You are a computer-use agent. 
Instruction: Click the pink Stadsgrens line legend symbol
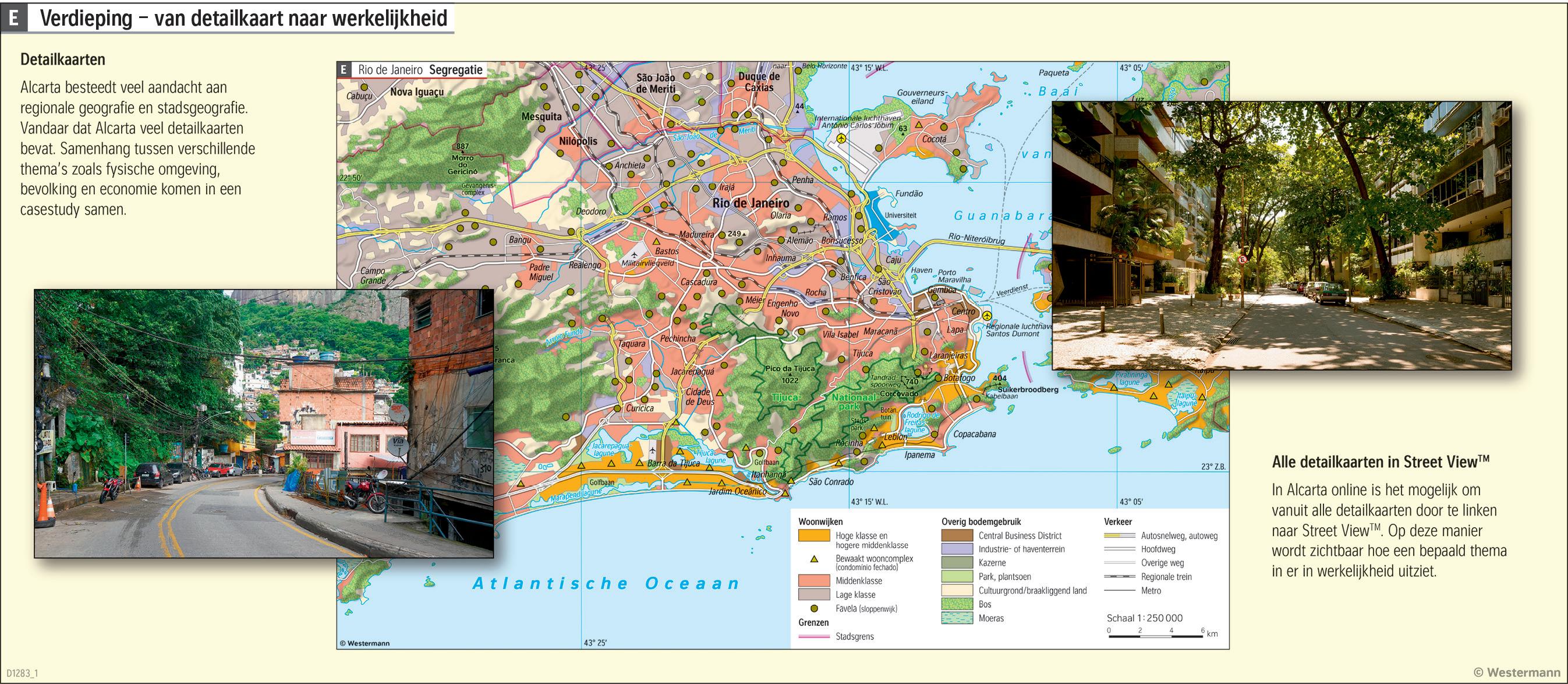pos(814,636)
